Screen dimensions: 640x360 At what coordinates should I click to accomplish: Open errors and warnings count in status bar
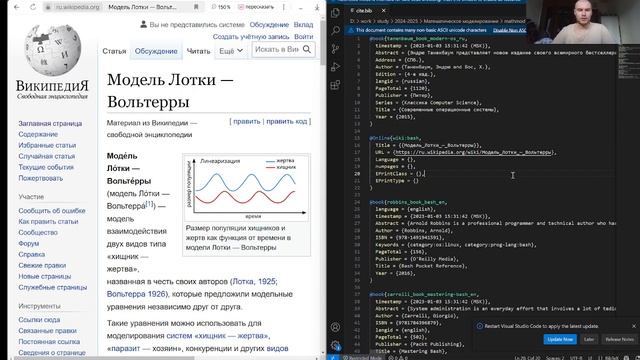(x=398, y=358)
